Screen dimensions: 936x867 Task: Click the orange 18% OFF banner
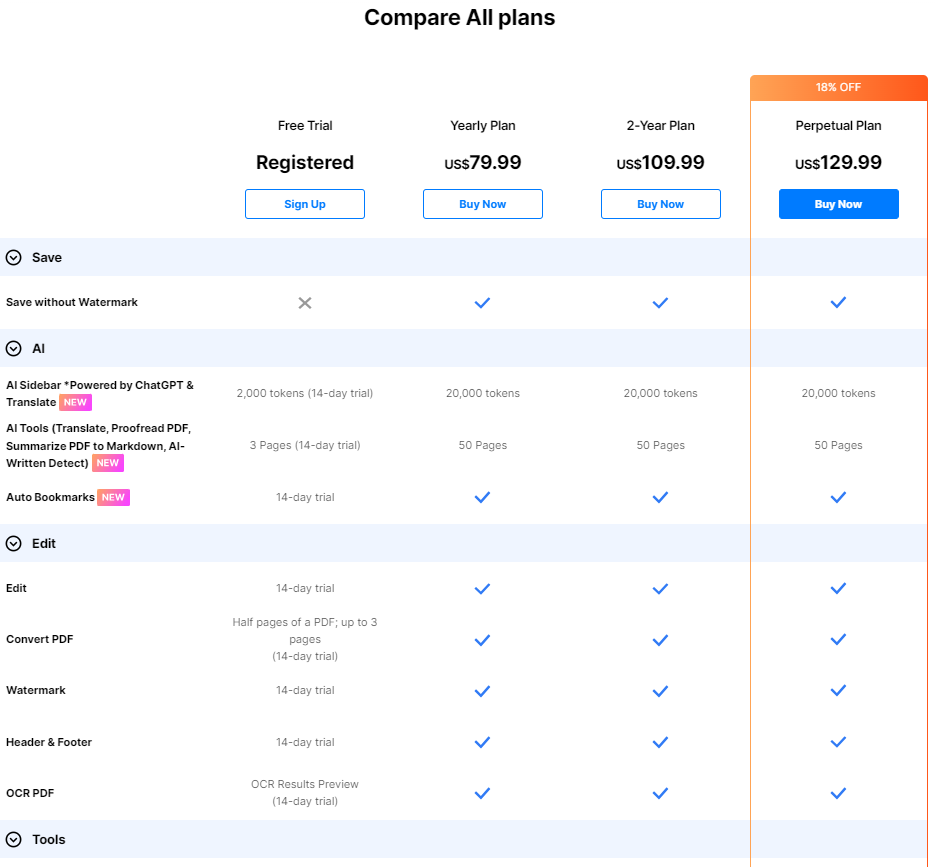pyautogui.click(x=838, y=87)
